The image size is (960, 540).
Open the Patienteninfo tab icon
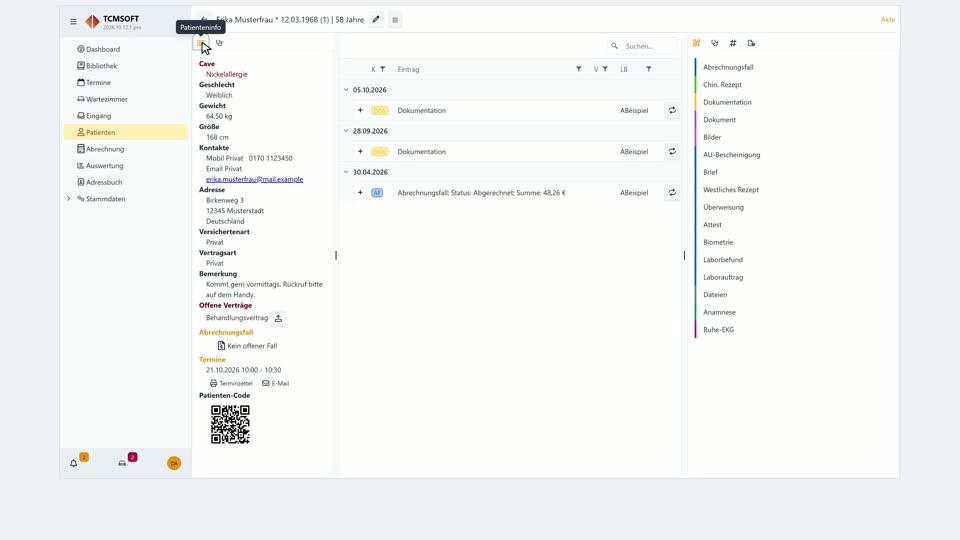tap(200, 43)
